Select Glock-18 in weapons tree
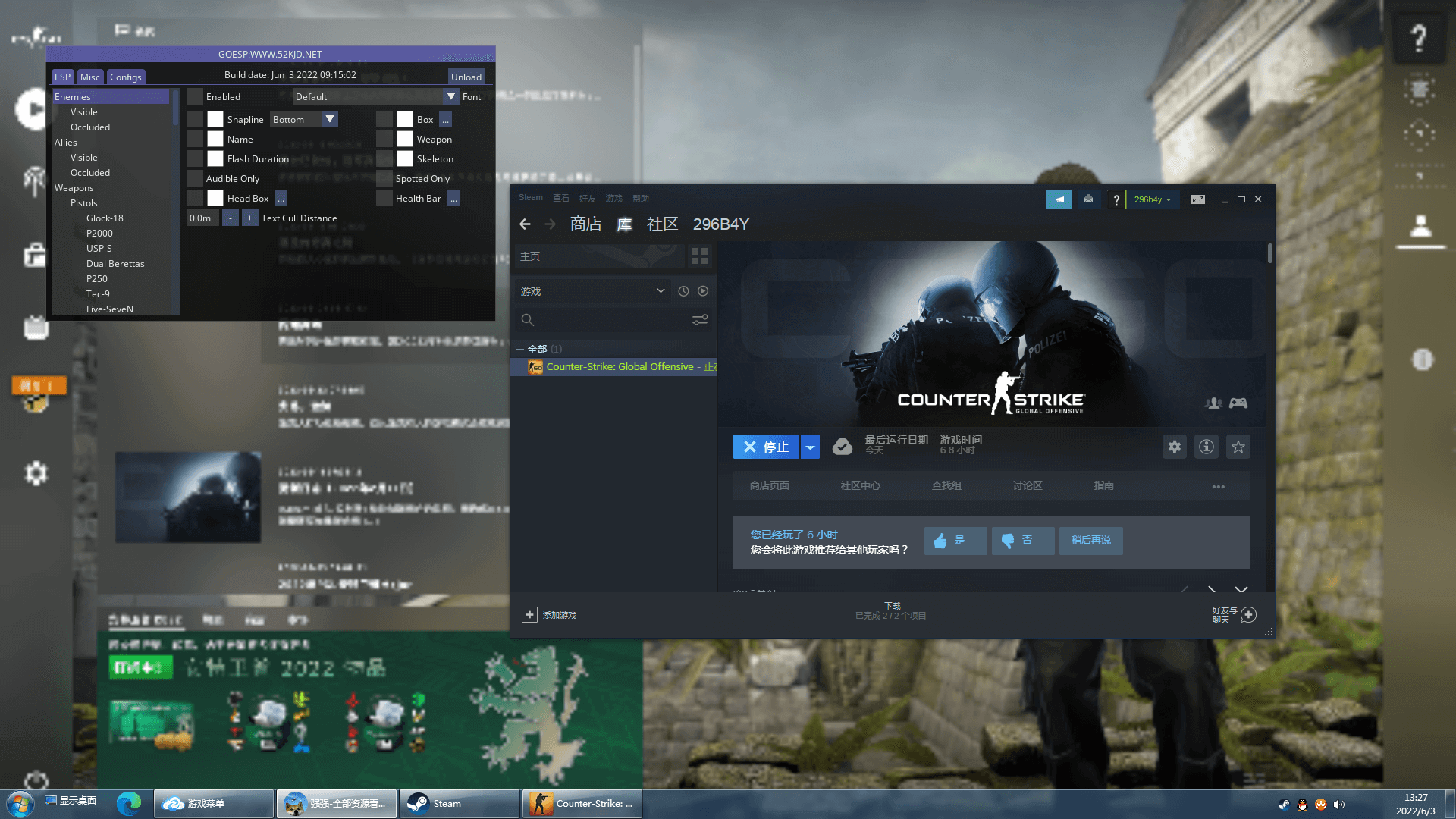Screen dimensions: 1456x819 coord(105,218)
